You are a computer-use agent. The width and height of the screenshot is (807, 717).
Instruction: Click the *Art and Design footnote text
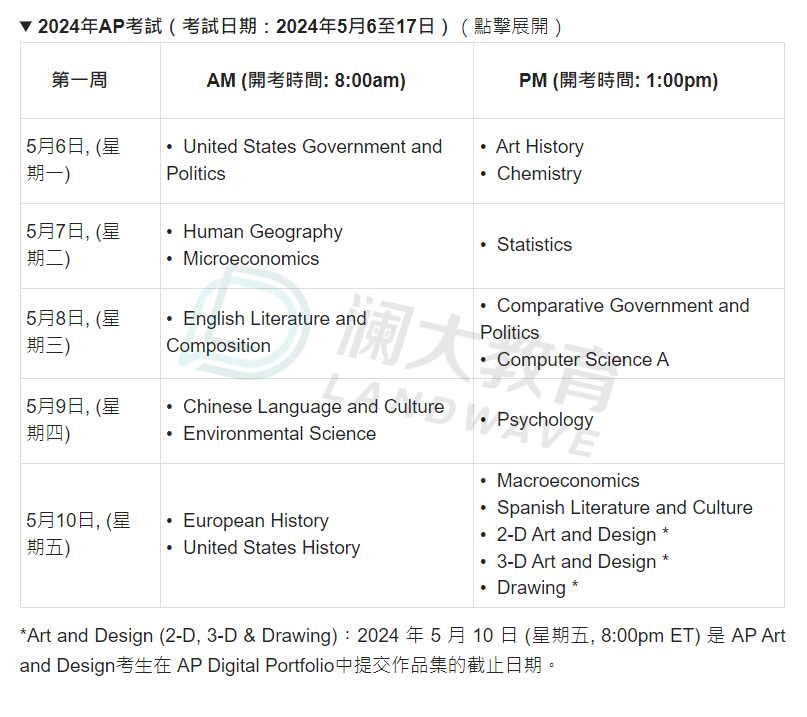click(x=402, y=651)
